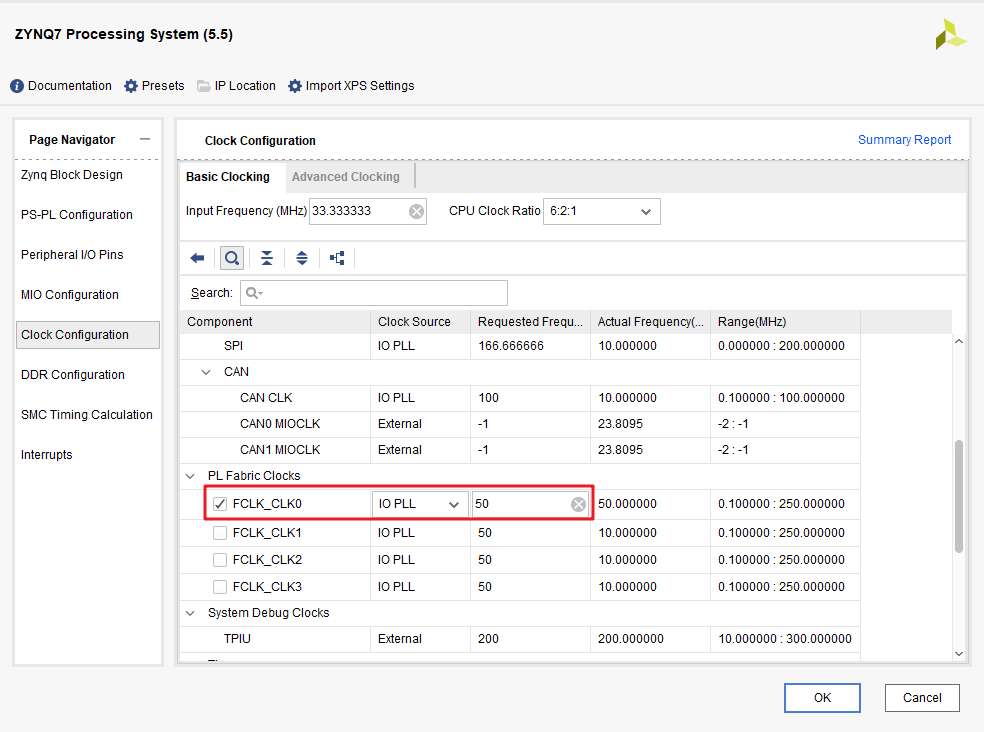Collapse the CAN tree group
This screenshot has height=732, width=984.
click(206, 372)
